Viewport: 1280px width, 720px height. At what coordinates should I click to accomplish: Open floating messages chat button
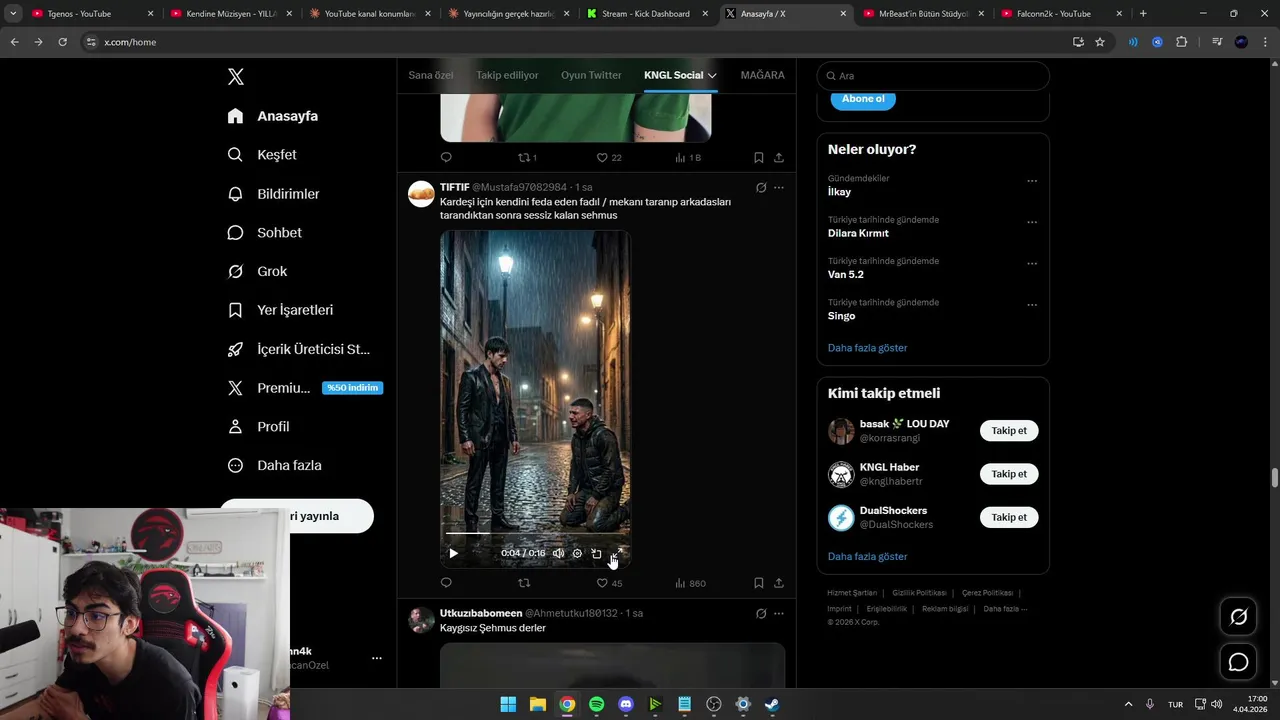tap(1238, 662)
